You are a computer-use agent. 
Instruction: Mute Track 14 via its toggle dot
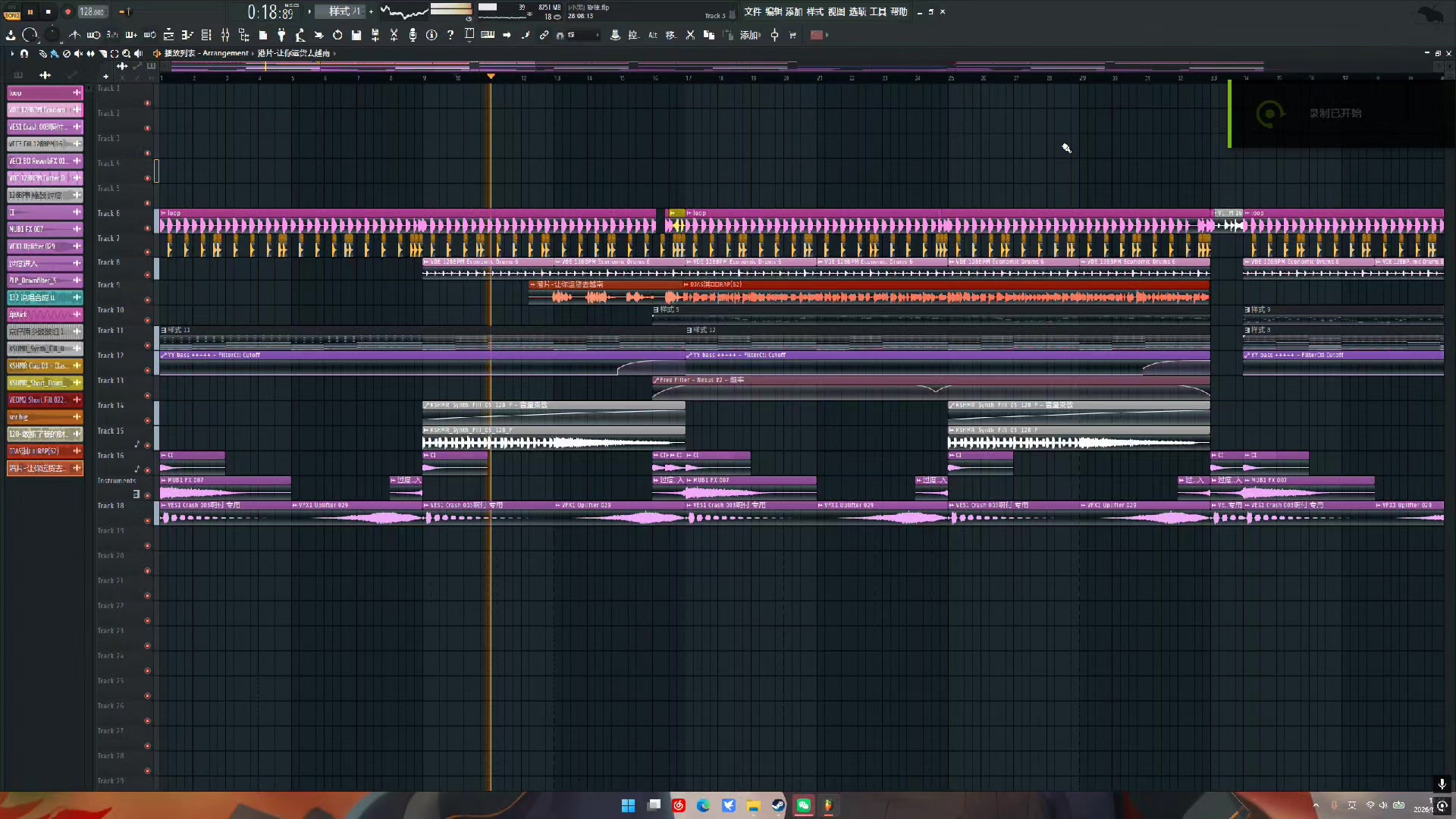pos(147,420)
